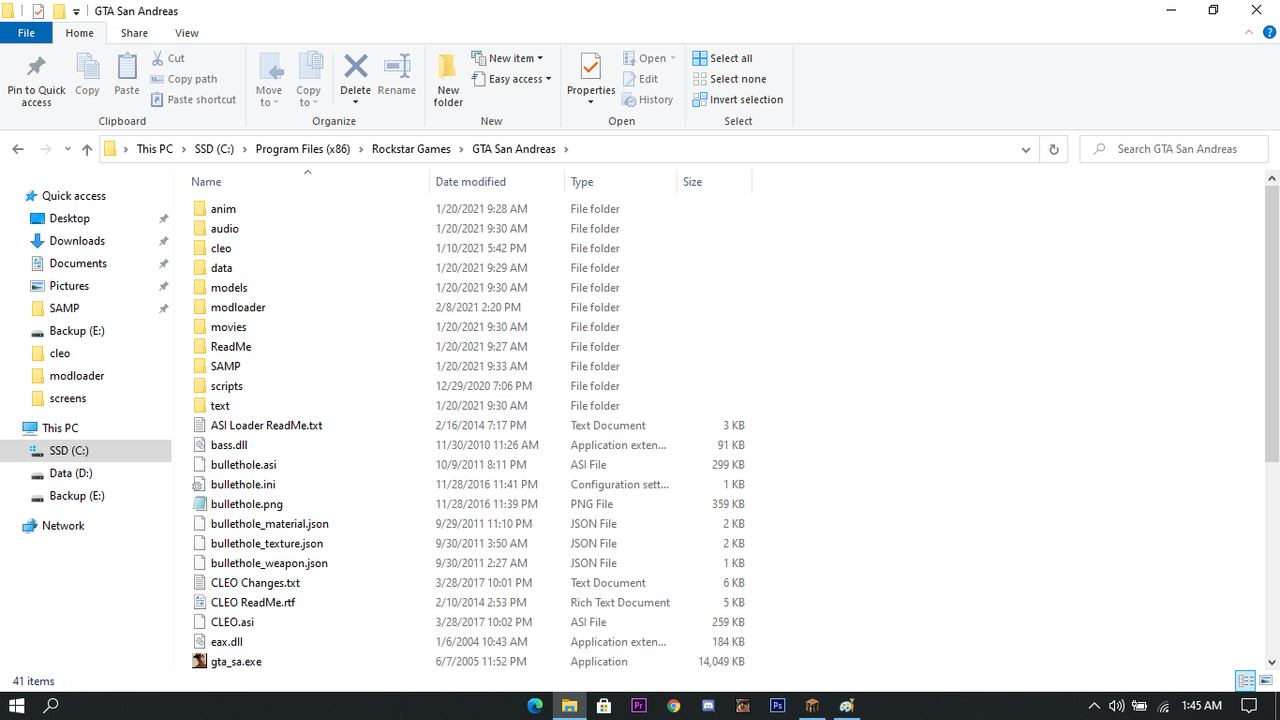
Task: Open the system tray hidden icons arrow
Action: click(x=1094, y=706)
